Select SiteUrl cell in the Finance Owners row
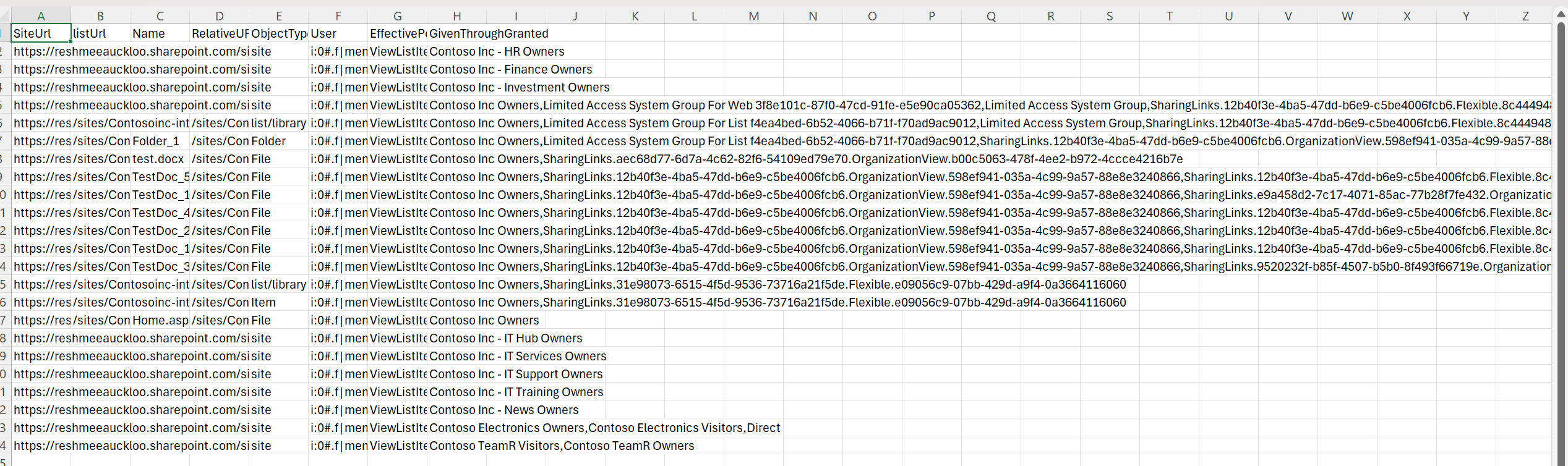 pyautogui.click(x=41, y=69)
